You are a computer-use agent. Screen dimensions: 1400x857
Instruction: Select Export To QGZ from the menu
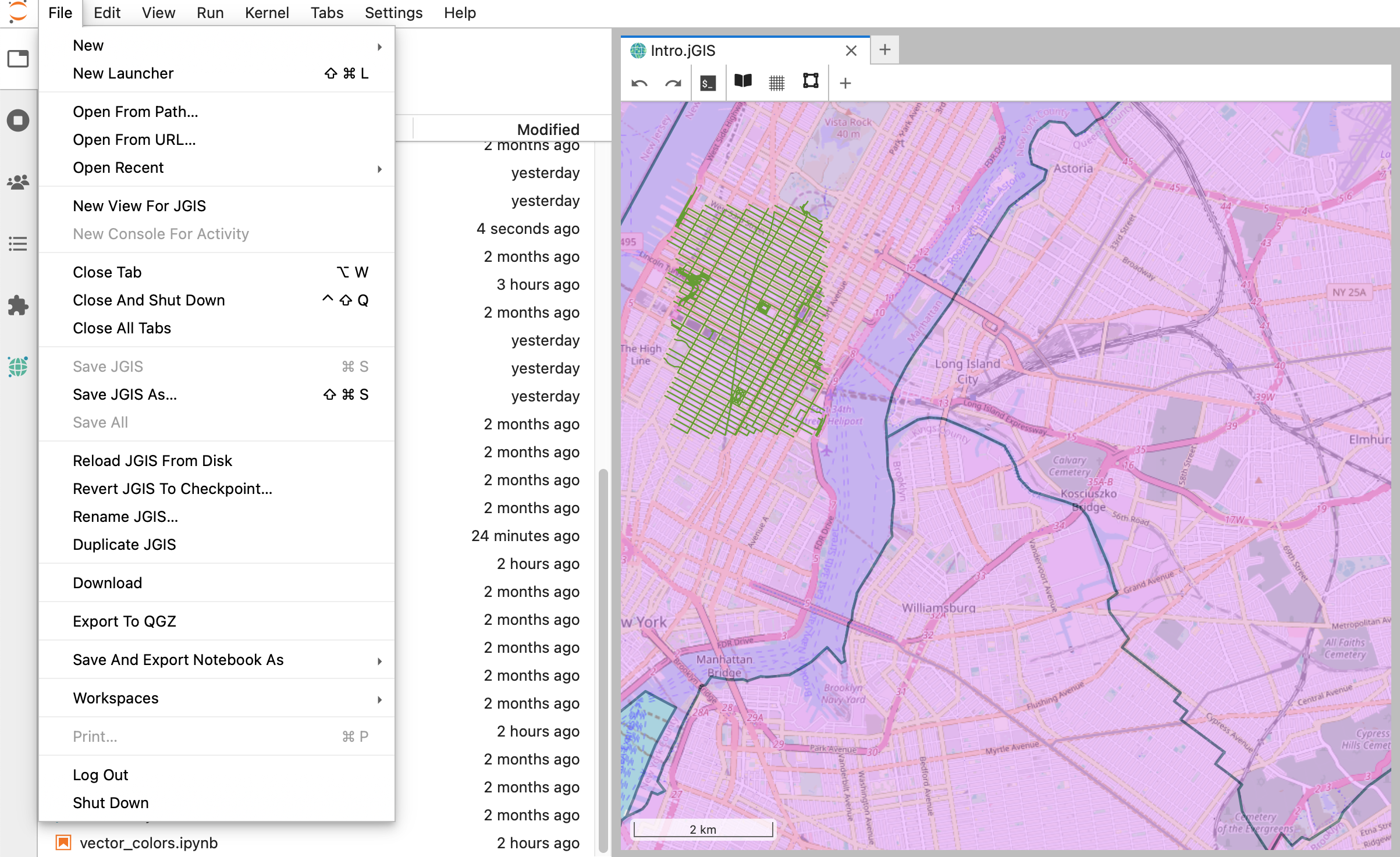click(x=125, y=621)
